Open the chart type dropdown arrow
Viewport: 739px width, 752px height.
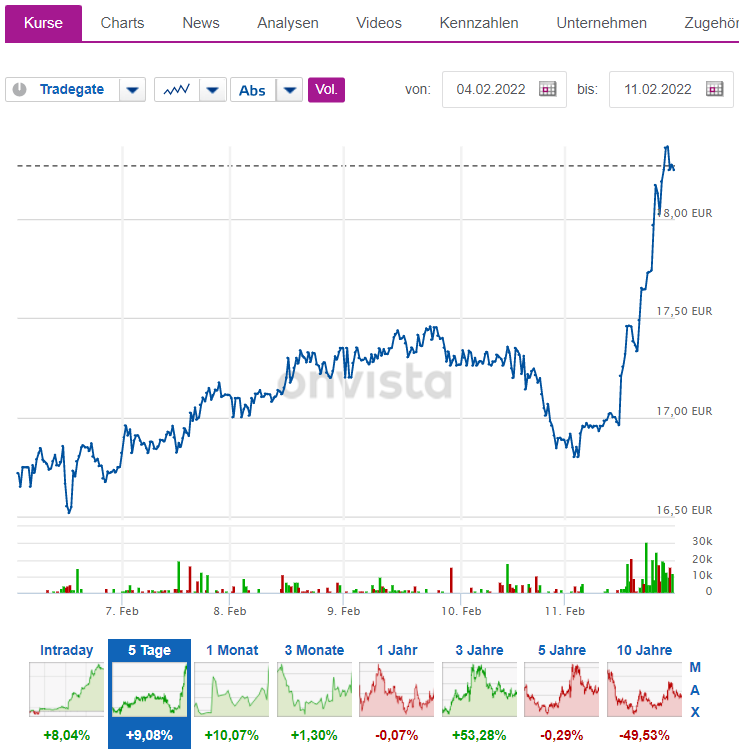[x=213, y=90]
